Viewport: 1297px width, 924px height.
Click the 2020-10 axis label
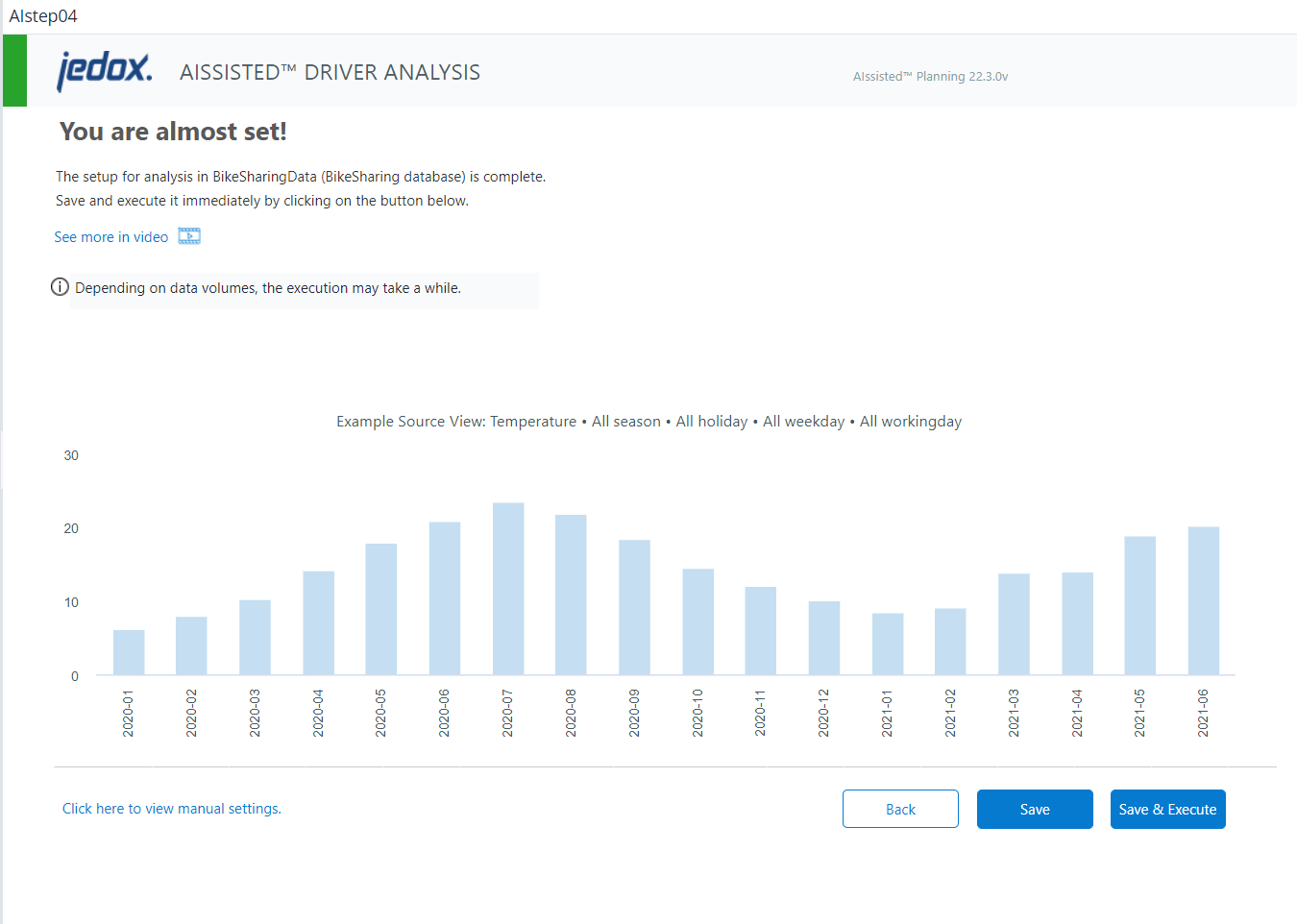(697, 713)
